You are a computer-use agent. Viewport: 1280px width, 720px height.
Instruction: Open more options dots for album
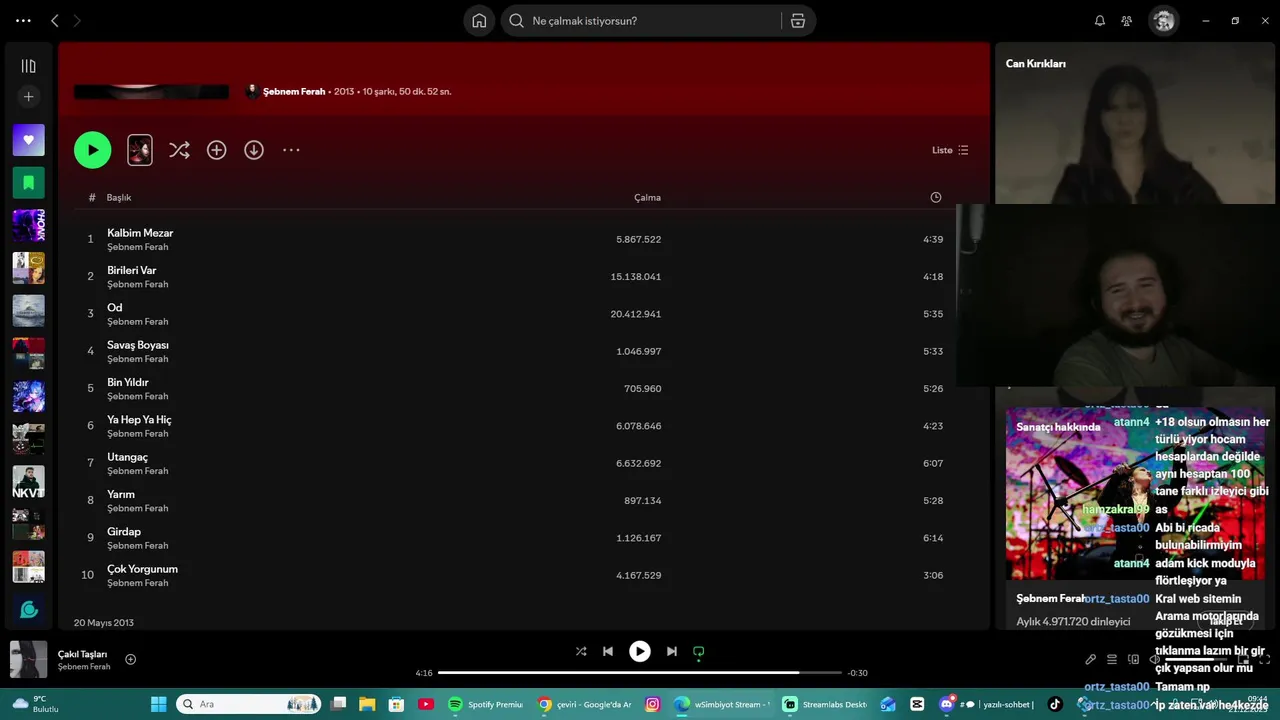[291, 150]
